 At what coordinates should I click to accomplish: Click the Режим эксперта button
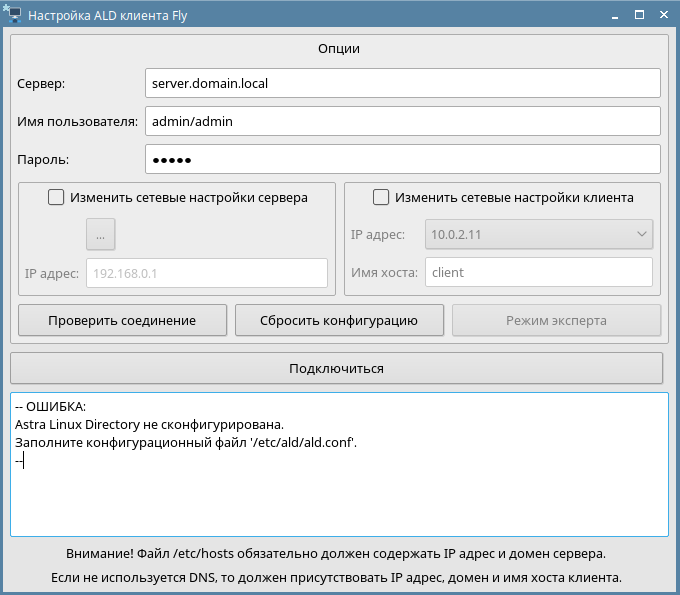click(556, 320)
